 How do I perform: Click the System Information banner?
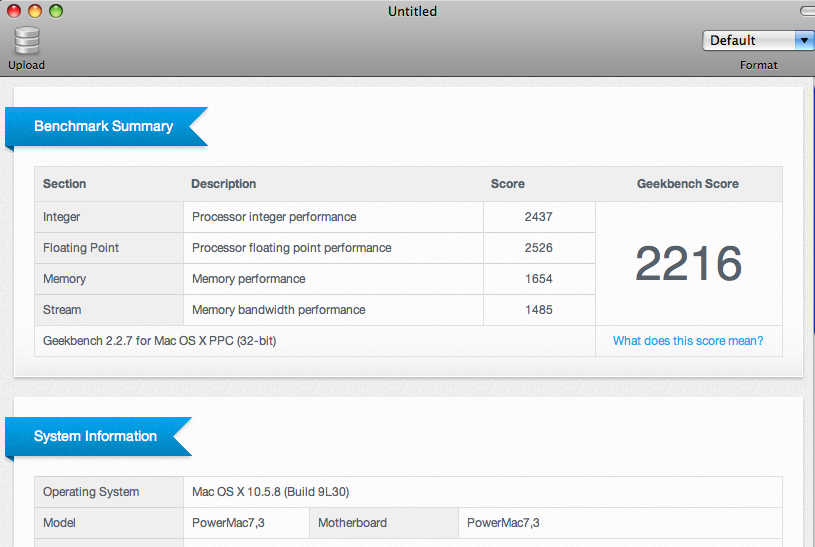(96, 437)
